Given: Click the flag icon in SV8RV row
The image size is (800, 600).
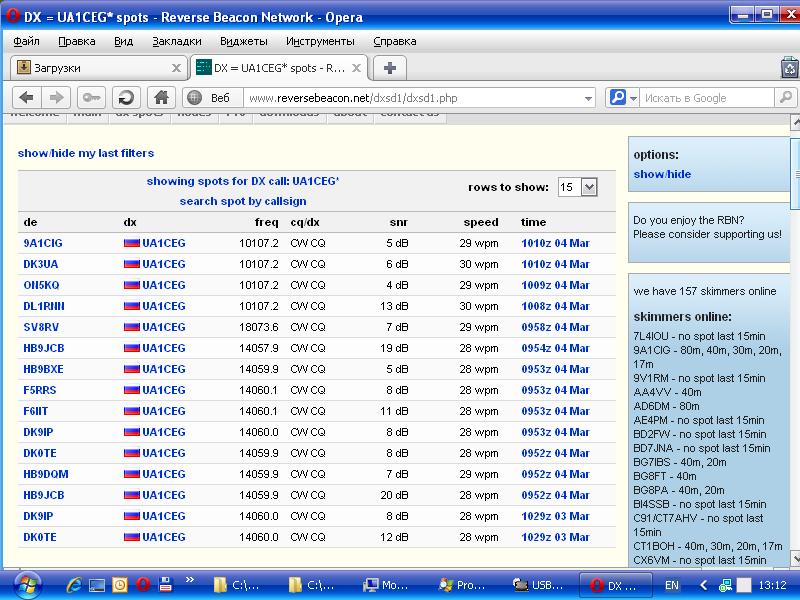Looking at the screenshot, I should [132, 327].
